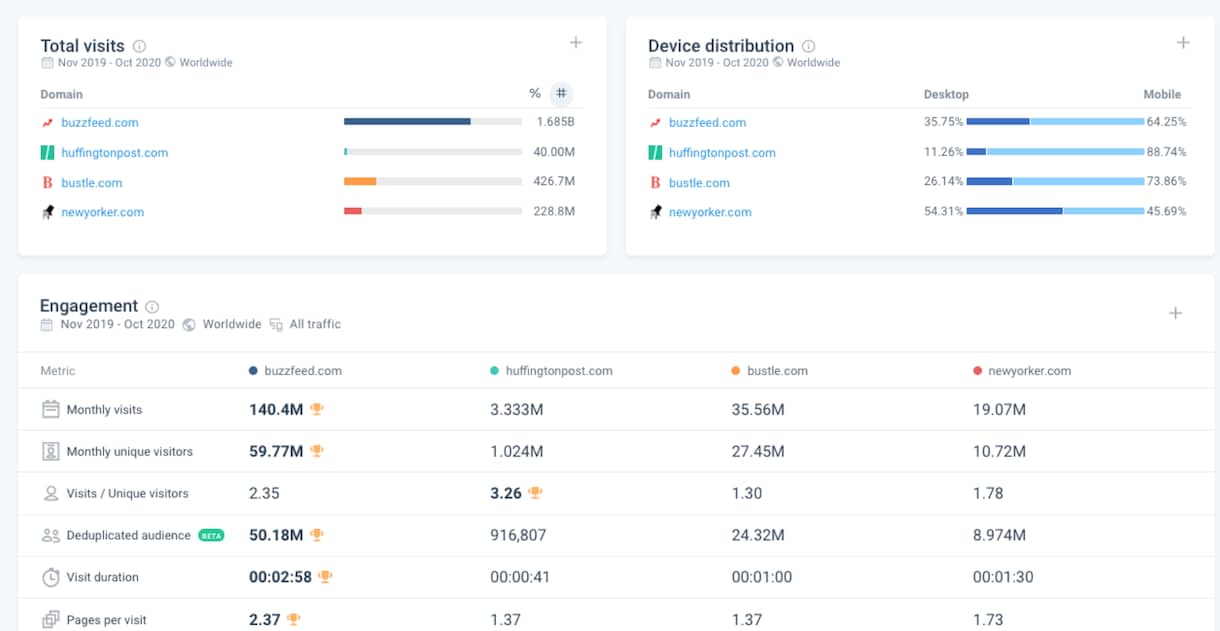Click the buzzfeed favicon in Device distribution
The width and height of the screenshot is (1220, 631).
pyautogui.click(x=655, y=123)
